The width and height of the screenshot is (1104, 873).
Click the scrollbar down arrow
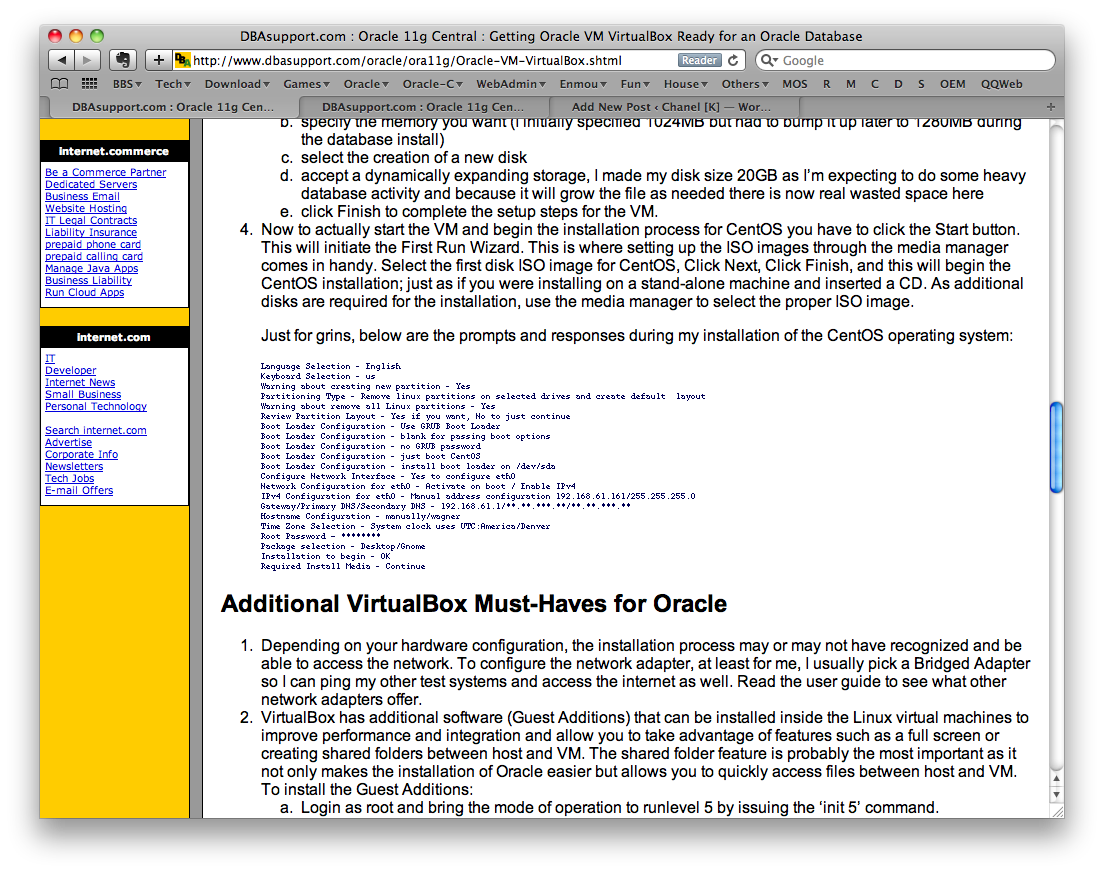point(1055,794)
